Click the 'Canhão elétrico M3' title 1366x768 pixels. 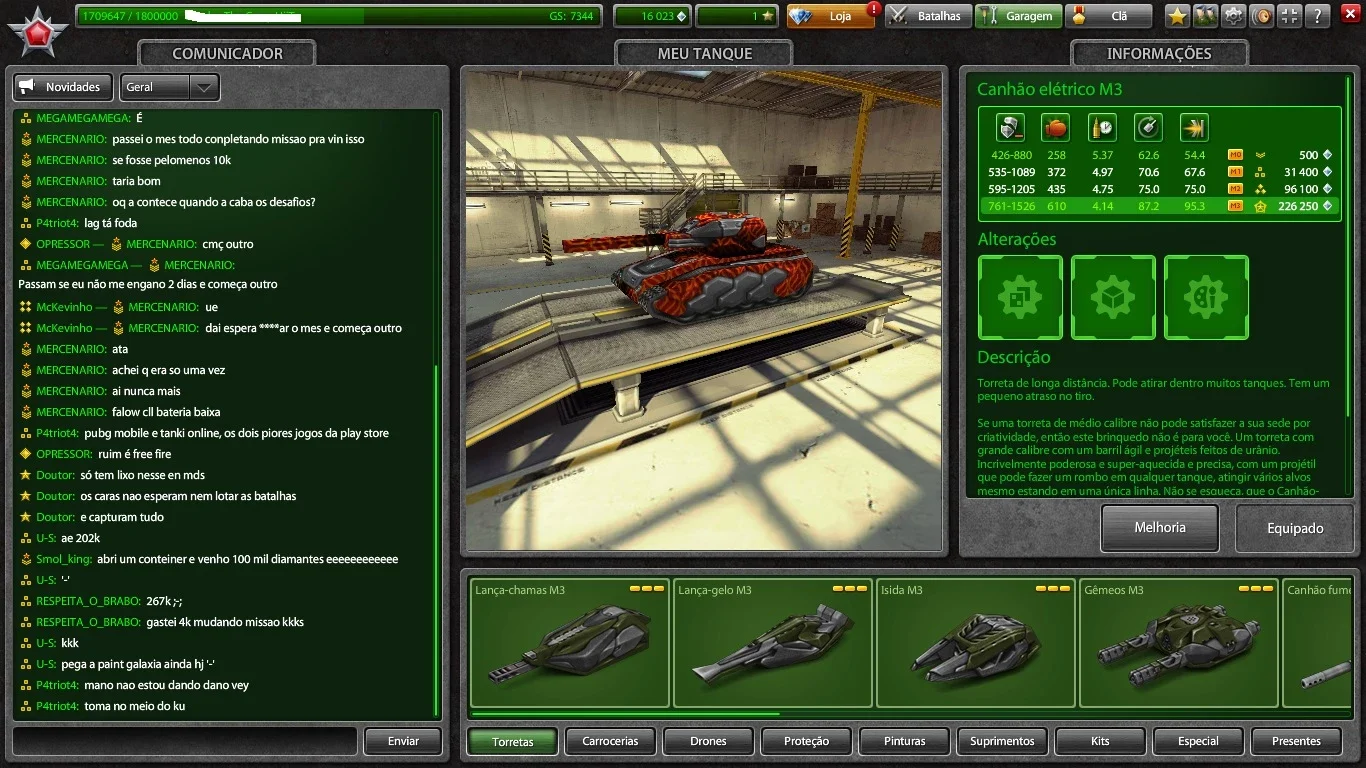pyautogui.click(x=1050, y=89)
